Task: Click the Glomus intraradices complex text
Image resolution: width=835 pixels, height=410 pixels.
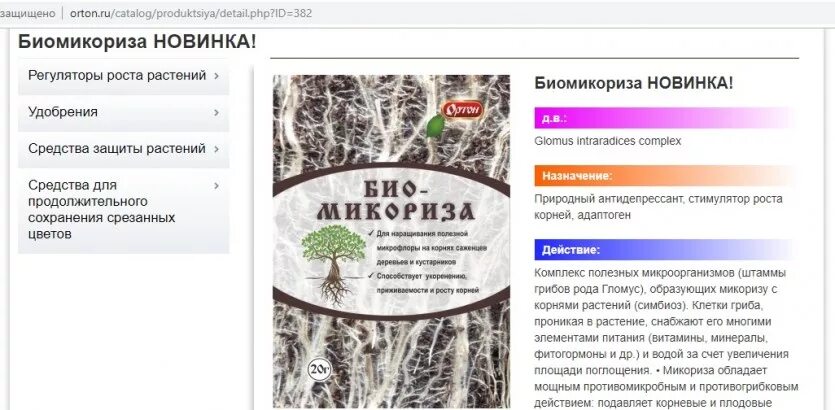Action: [608, 141]
